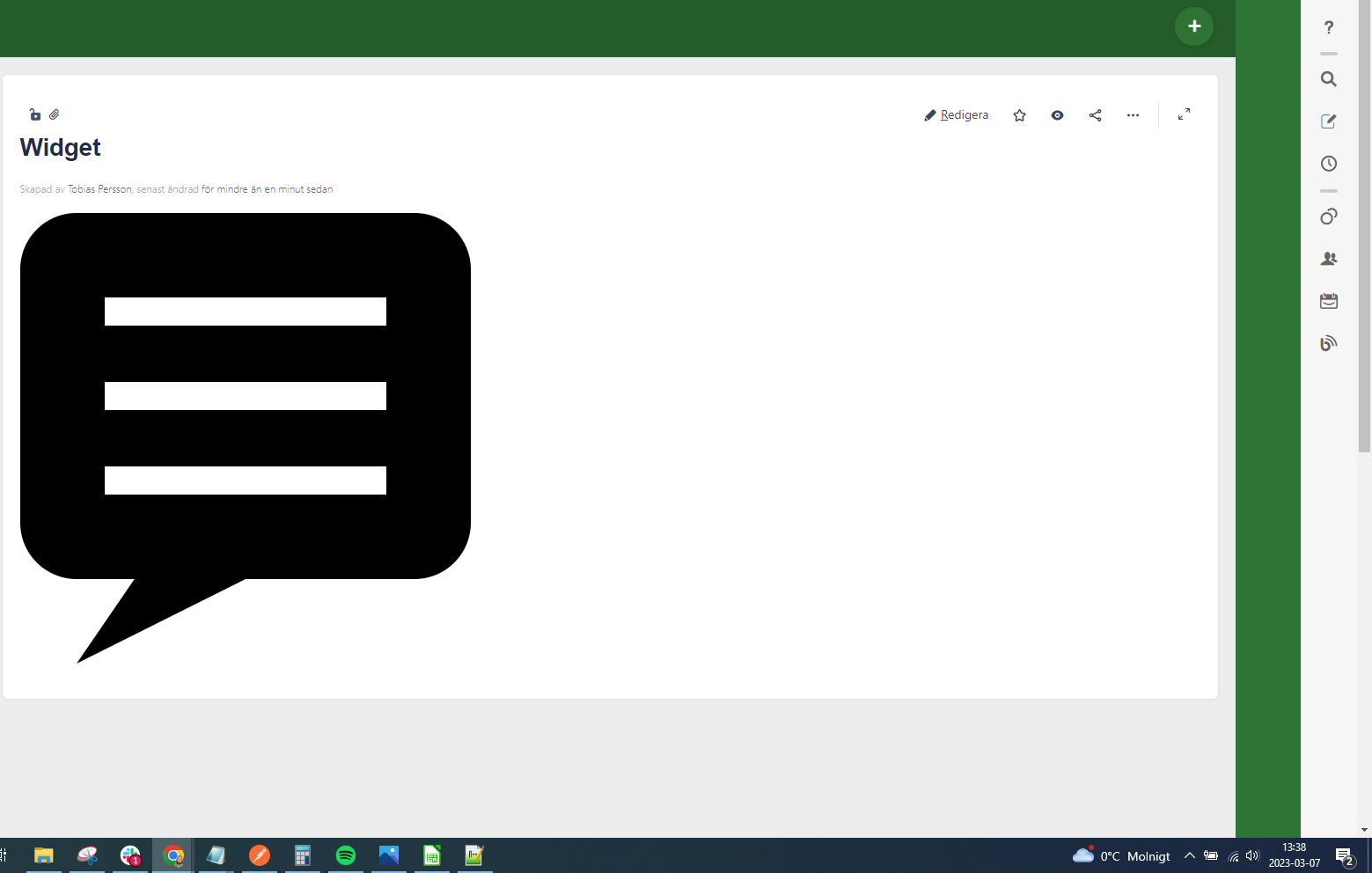The image size is (1372, 873).
Task: Expand page to full width view
Action: tap(1184, 114)
